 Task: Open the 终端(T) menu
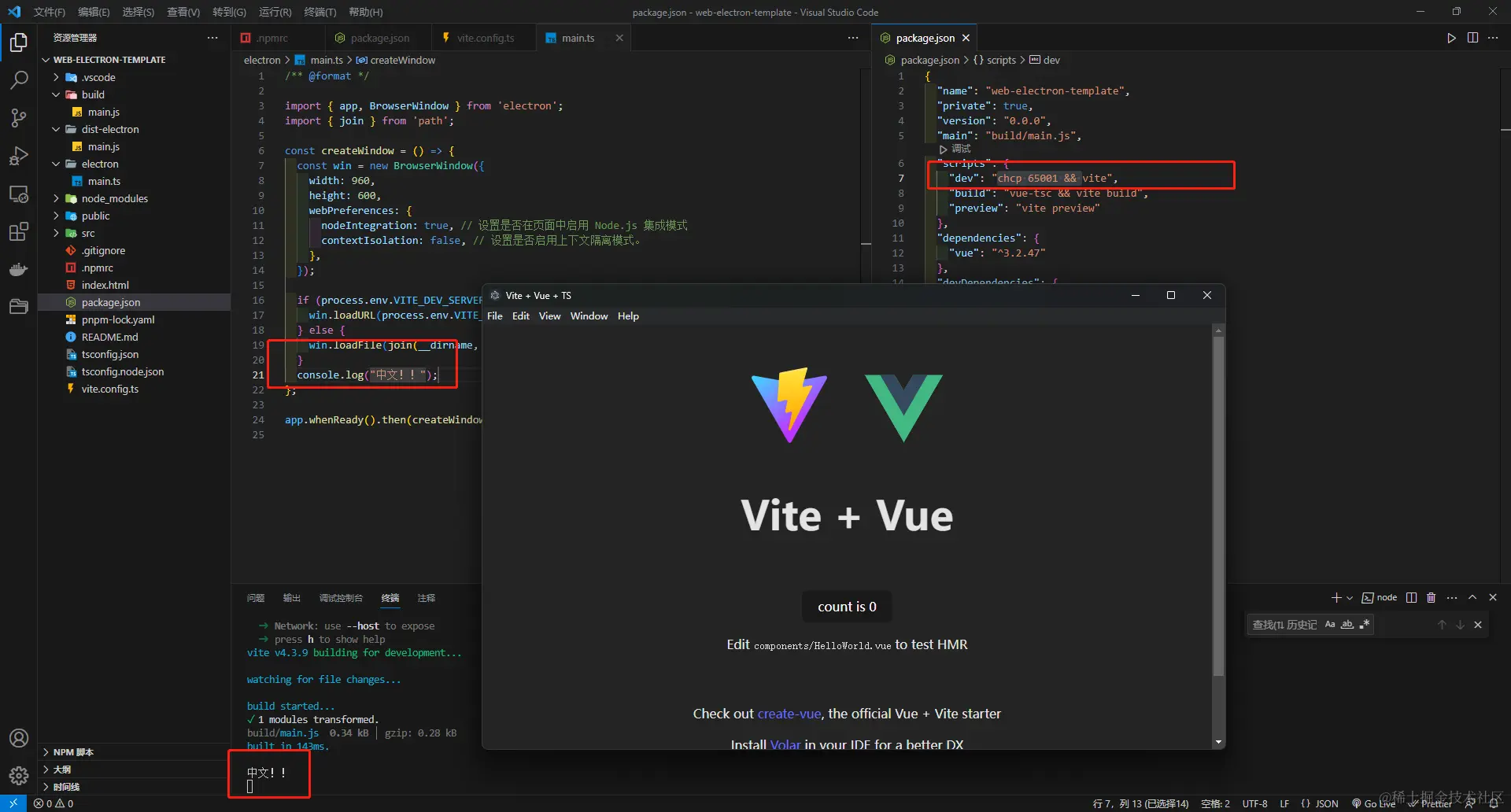pyautogui.click(x=320, y=12)
